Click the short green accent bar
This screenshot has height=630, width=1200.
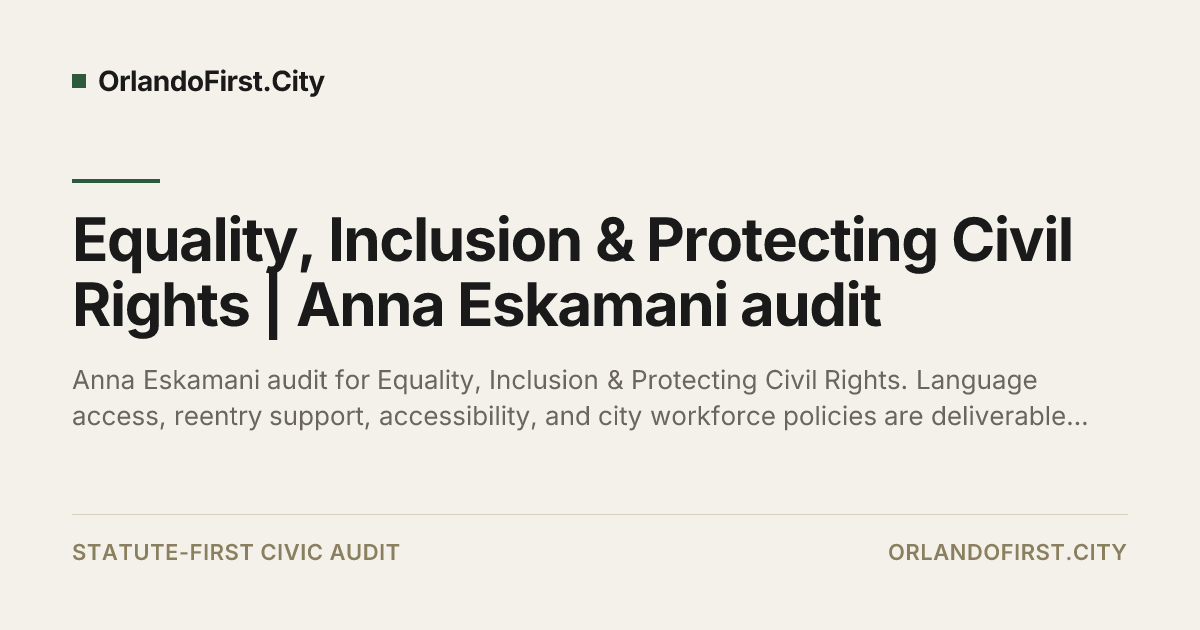(116, 181)
